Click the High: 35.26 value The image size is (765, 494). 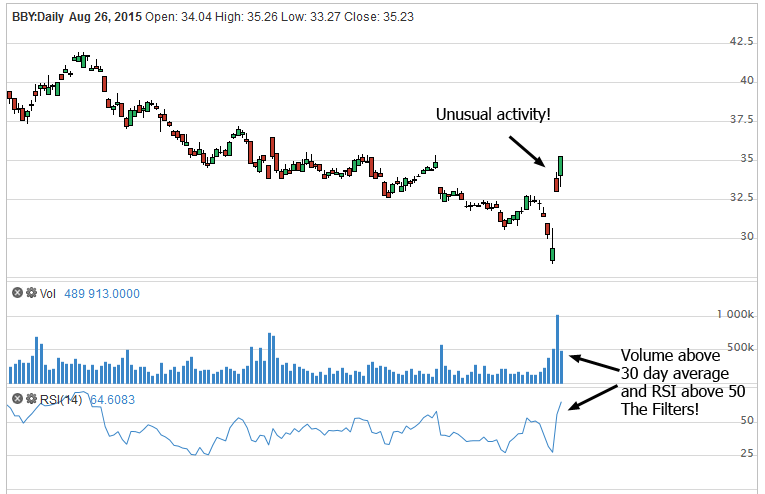point(246,17)
